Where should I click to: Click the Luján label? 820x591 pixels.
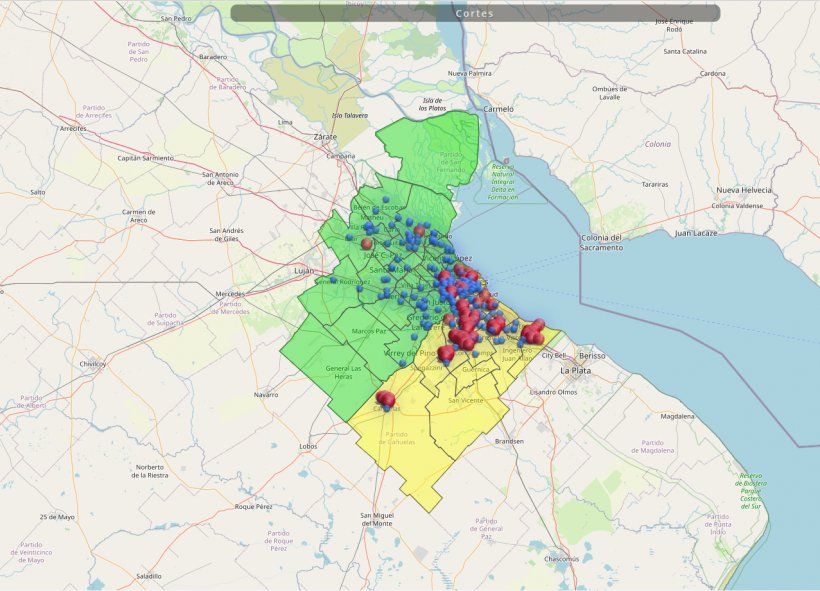[304, 270]
